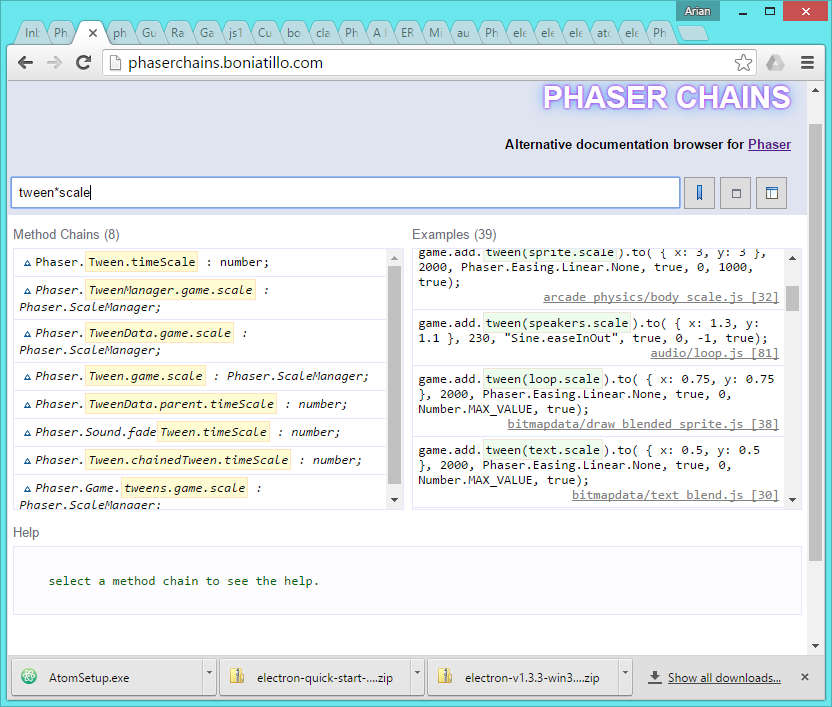This screenshot has height=707, width=832.
Task: Reload the phaserchains page
Action: click(x=83, y=63)
